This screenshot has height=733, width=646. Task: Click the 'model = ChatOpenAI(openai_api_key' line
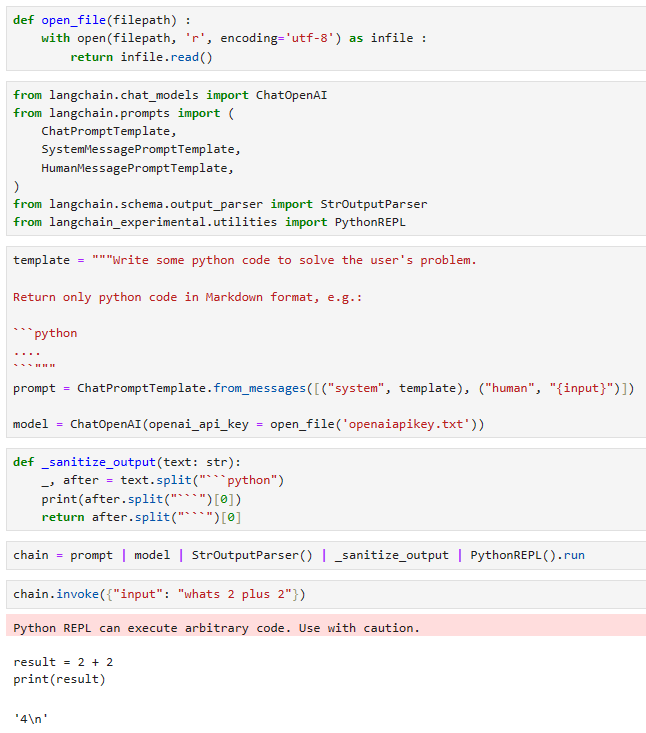[x=249, y=424]
